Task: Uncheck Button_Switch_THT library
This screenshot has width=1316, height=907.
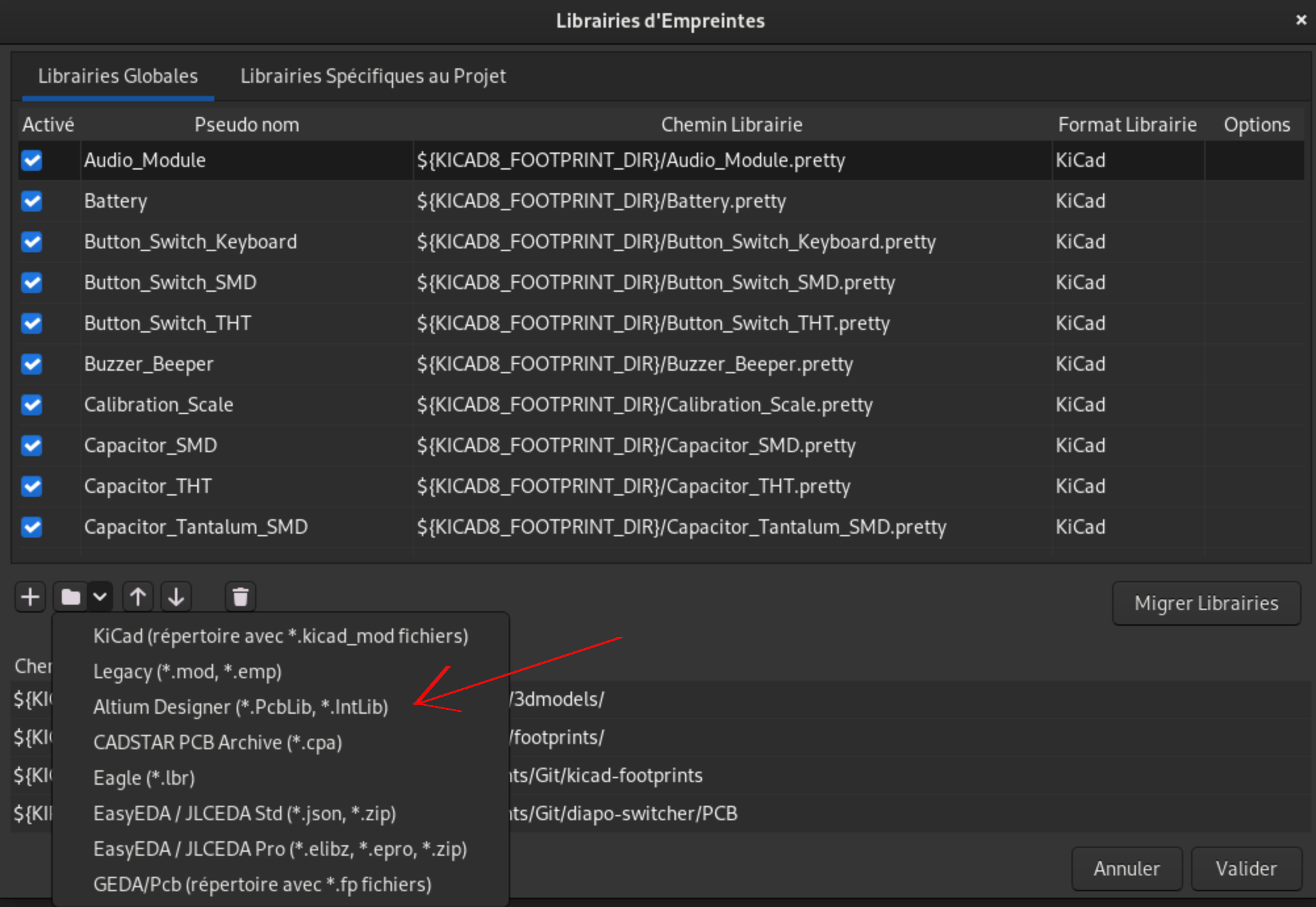Action: coord(32,323)
